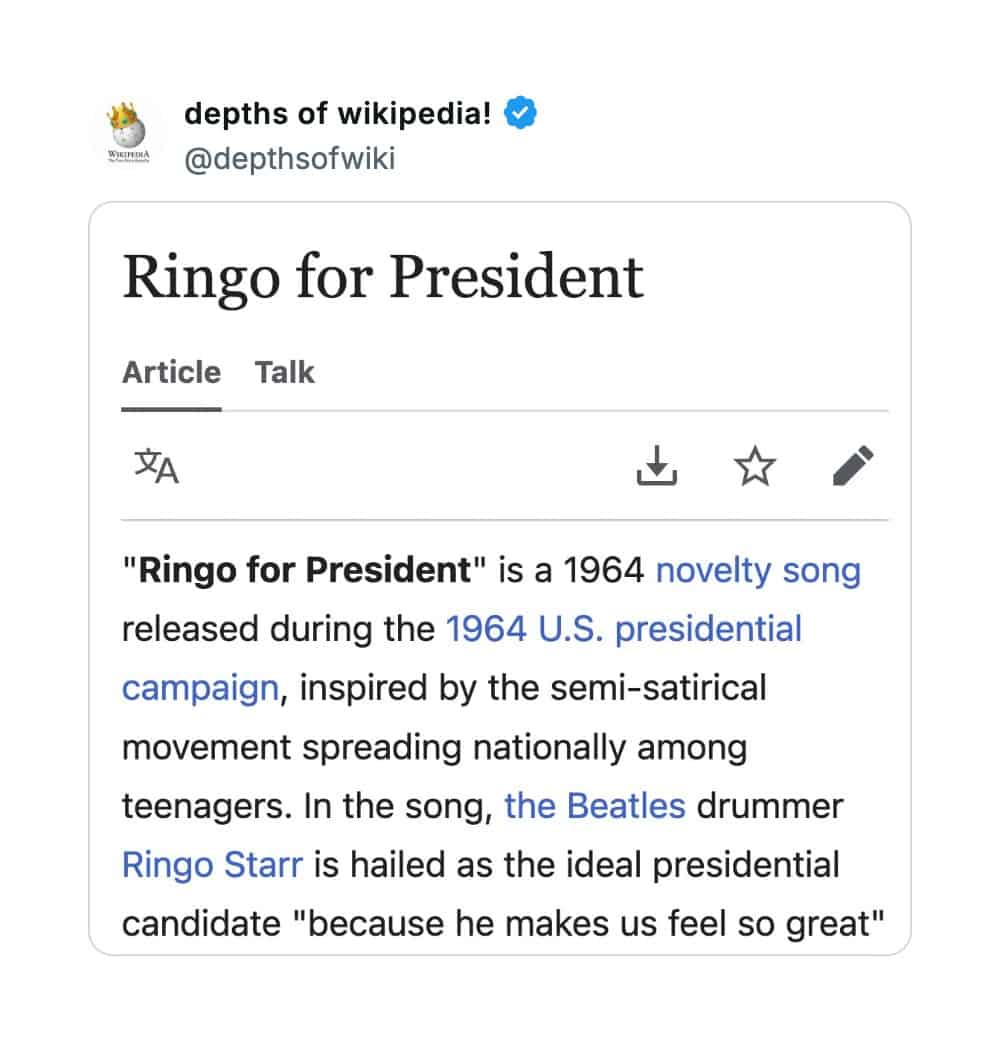Click the download article icon
The height and width of the screenshot is (1042, 996).
click(x=656, y=466)
